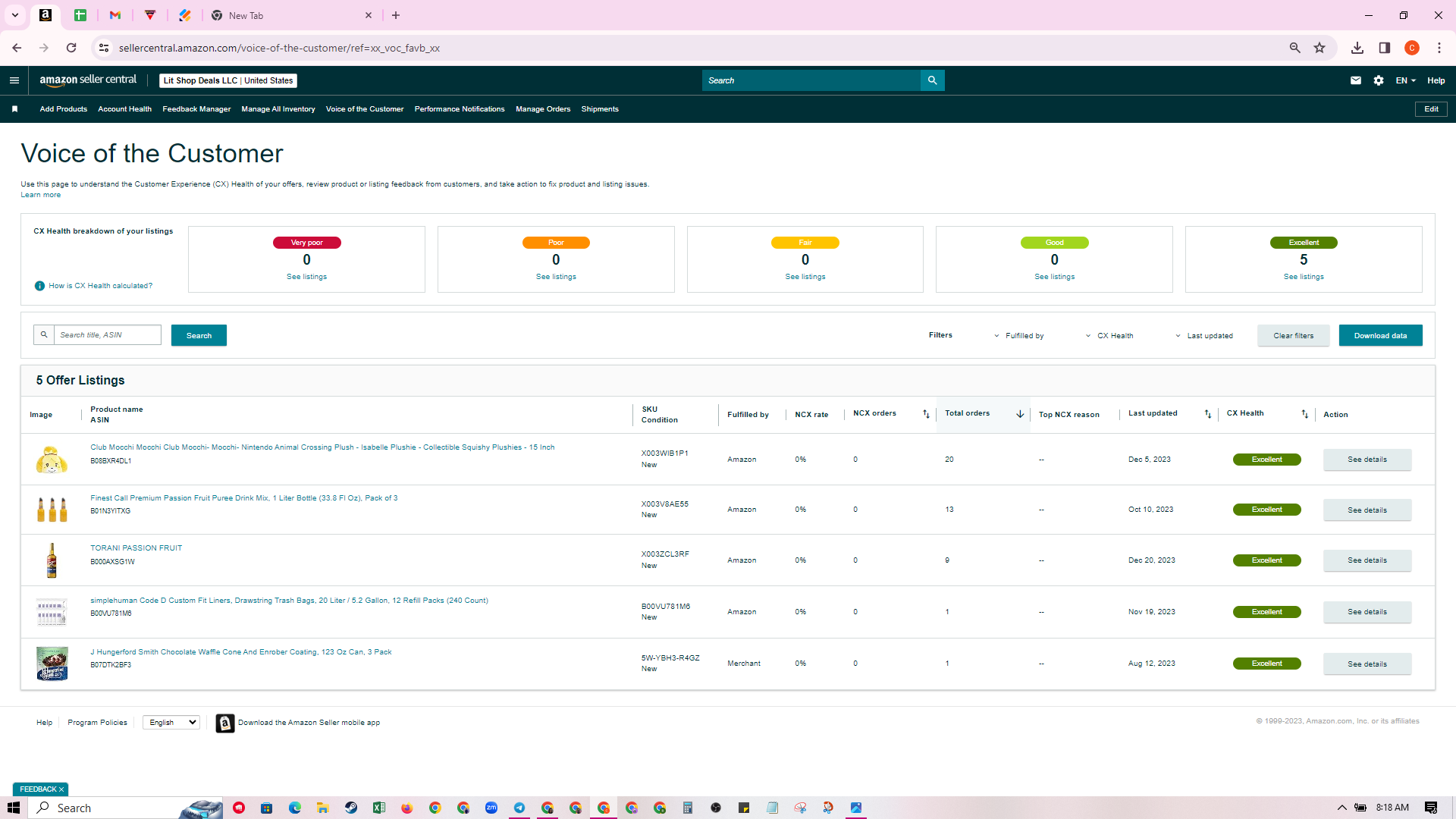Screen dimensions: 1456x819
Task: Go back to the previous page
Action: coord(17,48)
